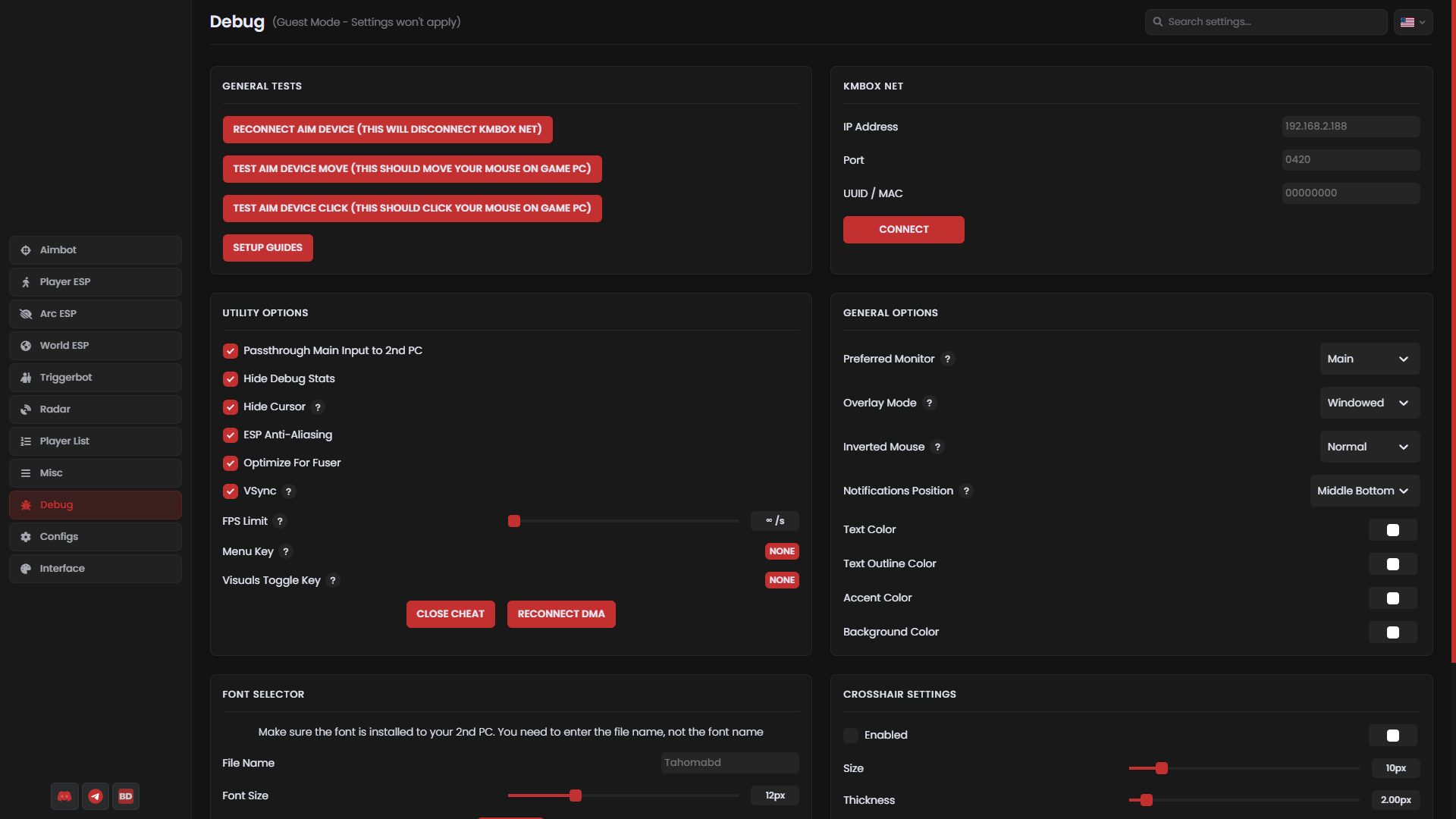The image size is (1456, 819).
Task: Open the Preferred Monitor dropdown
Action: tap(1370, 359)
